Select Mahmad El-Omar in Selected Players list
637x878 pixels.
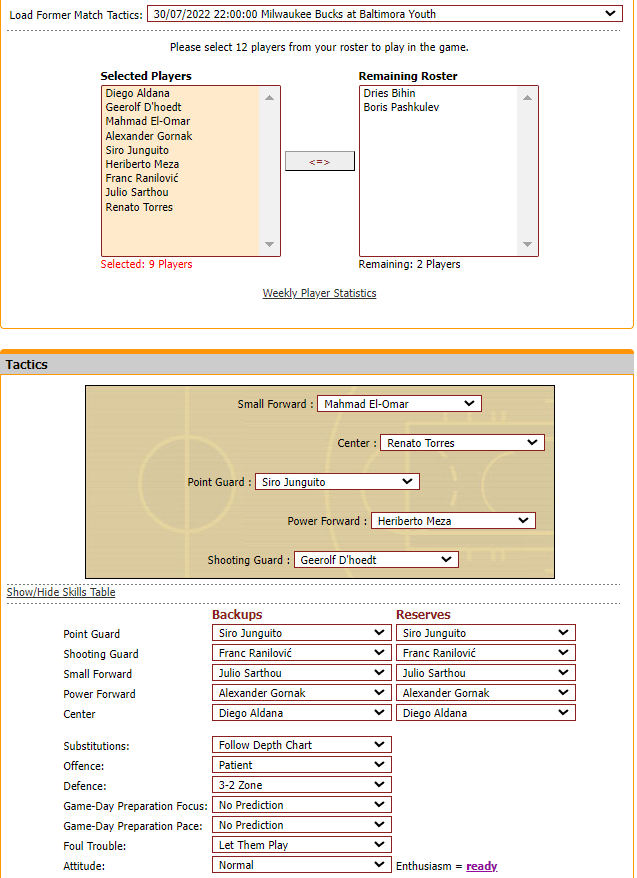[148, 122]
